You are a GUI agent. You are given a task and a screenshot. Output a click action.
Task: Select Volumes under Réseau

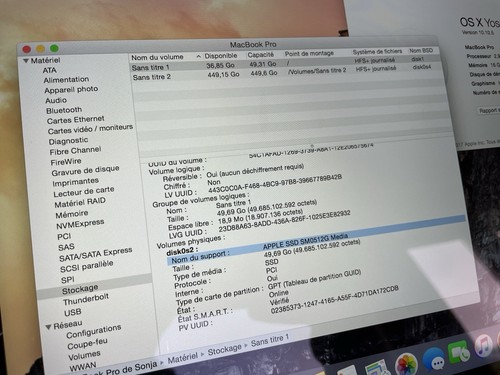pyautogui.click(x=84, y=355)
